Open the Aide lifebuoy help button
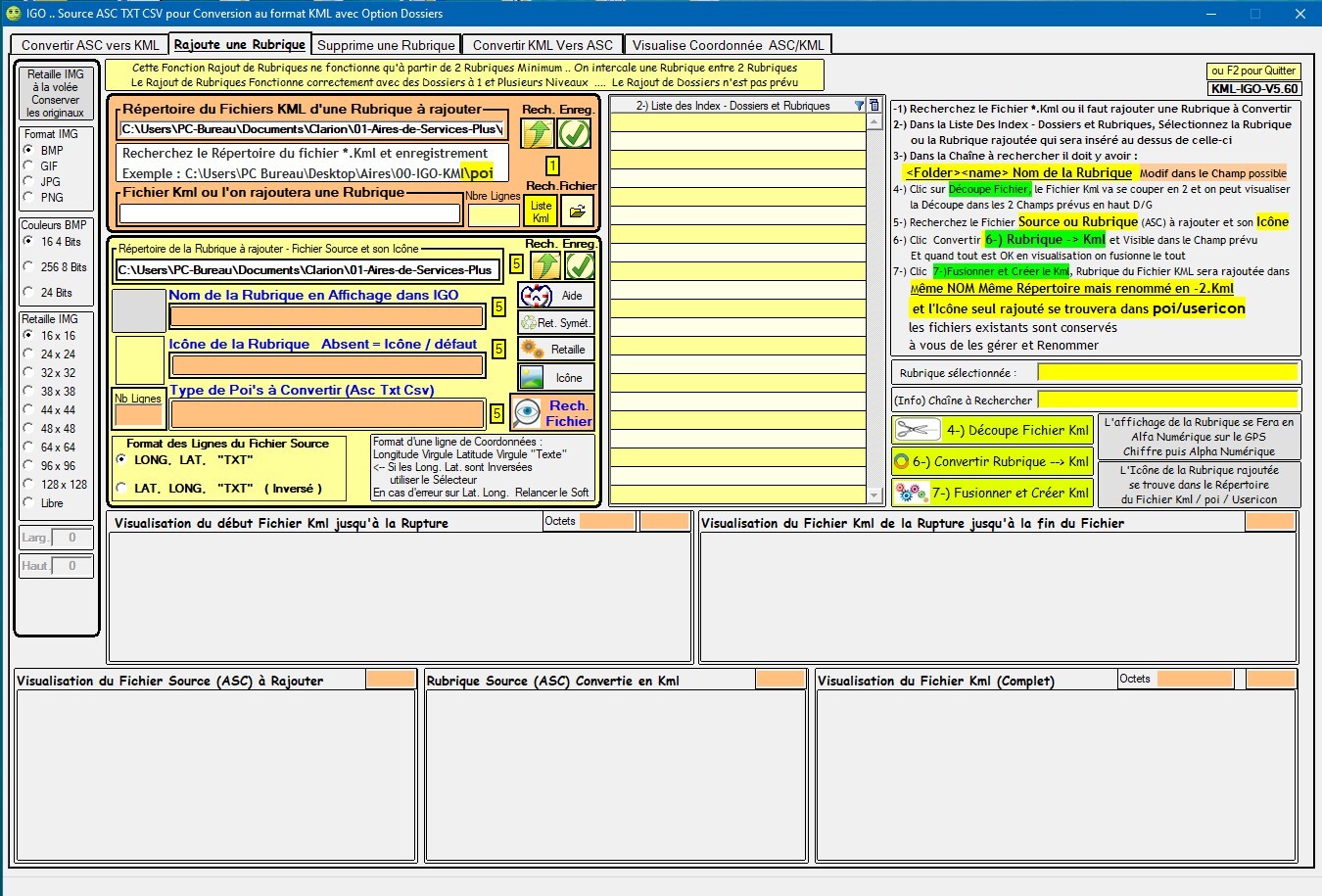Screen dimensions: 1322x896 tap(556, 296)
